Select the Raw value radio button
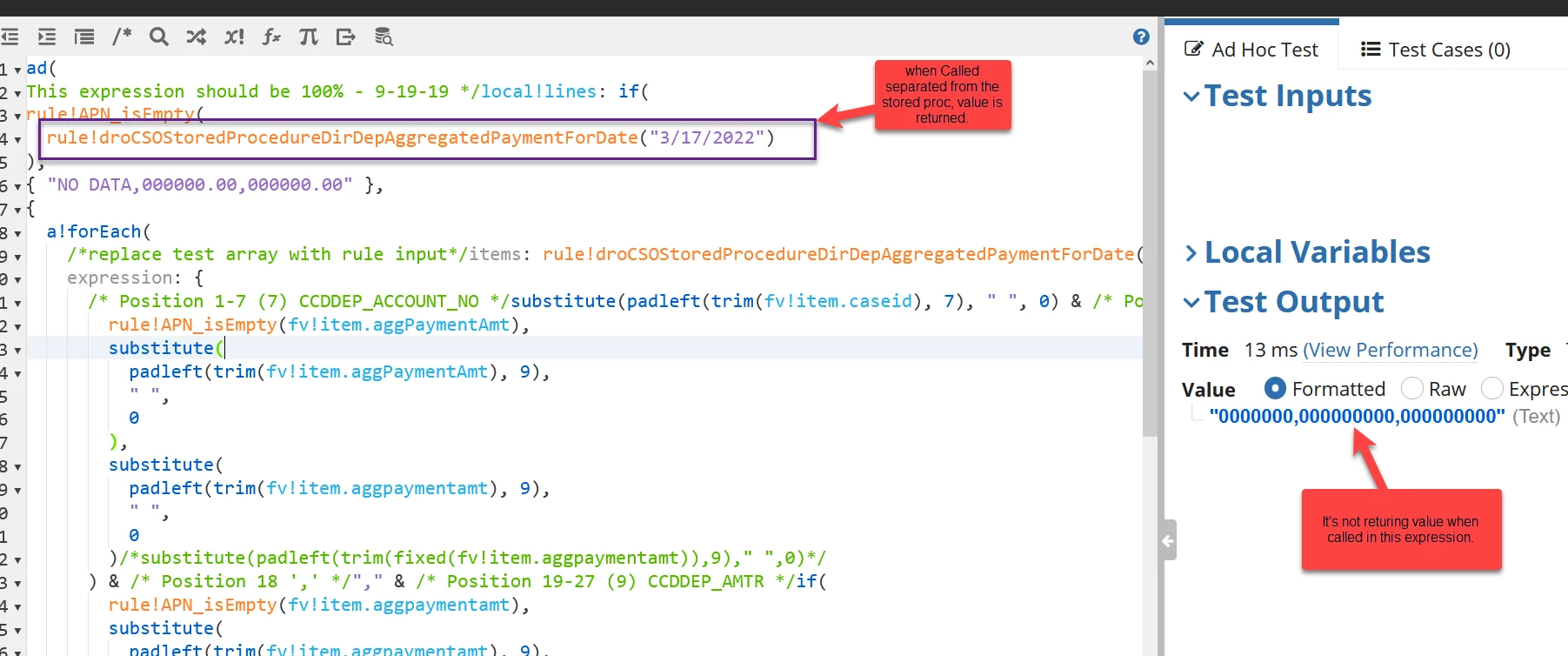The width and height of the screenshot is (1568, 656). tap(1412, 388)
